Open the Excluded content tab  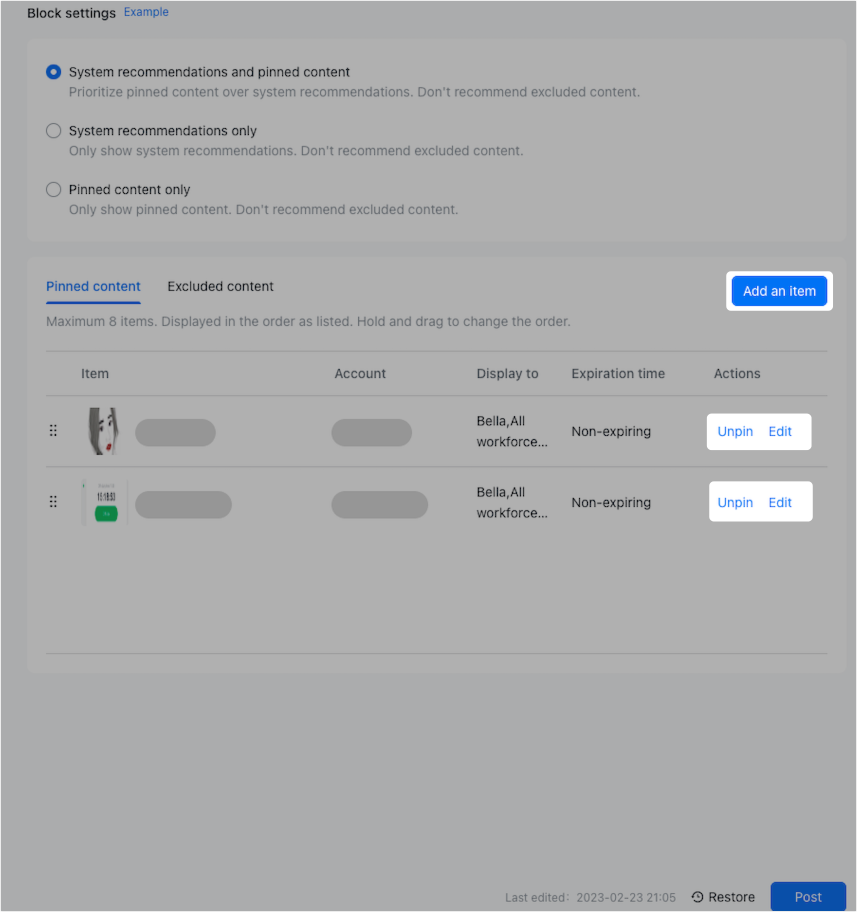point(220,286)
